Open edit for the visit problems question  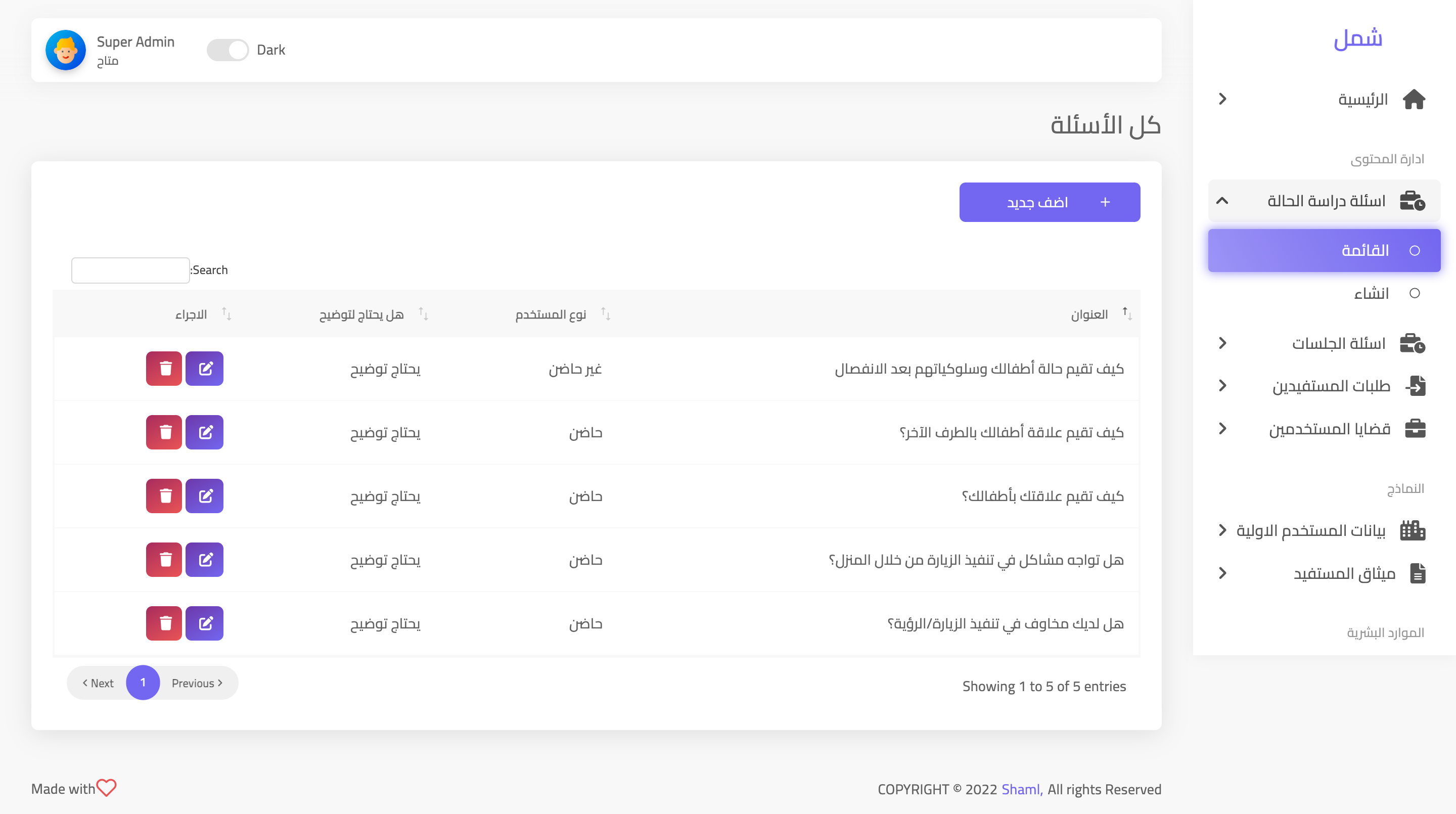tap(205, 560)
